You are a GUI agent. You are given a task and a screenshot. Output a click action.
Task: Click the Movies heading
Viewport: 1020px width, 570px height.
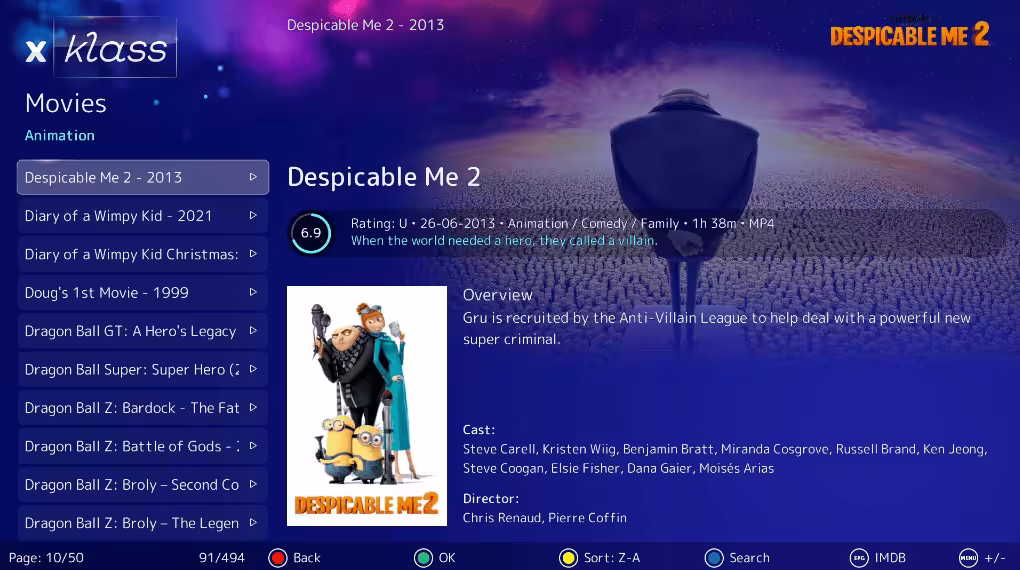pyautogui.click(x=66, y=103)
